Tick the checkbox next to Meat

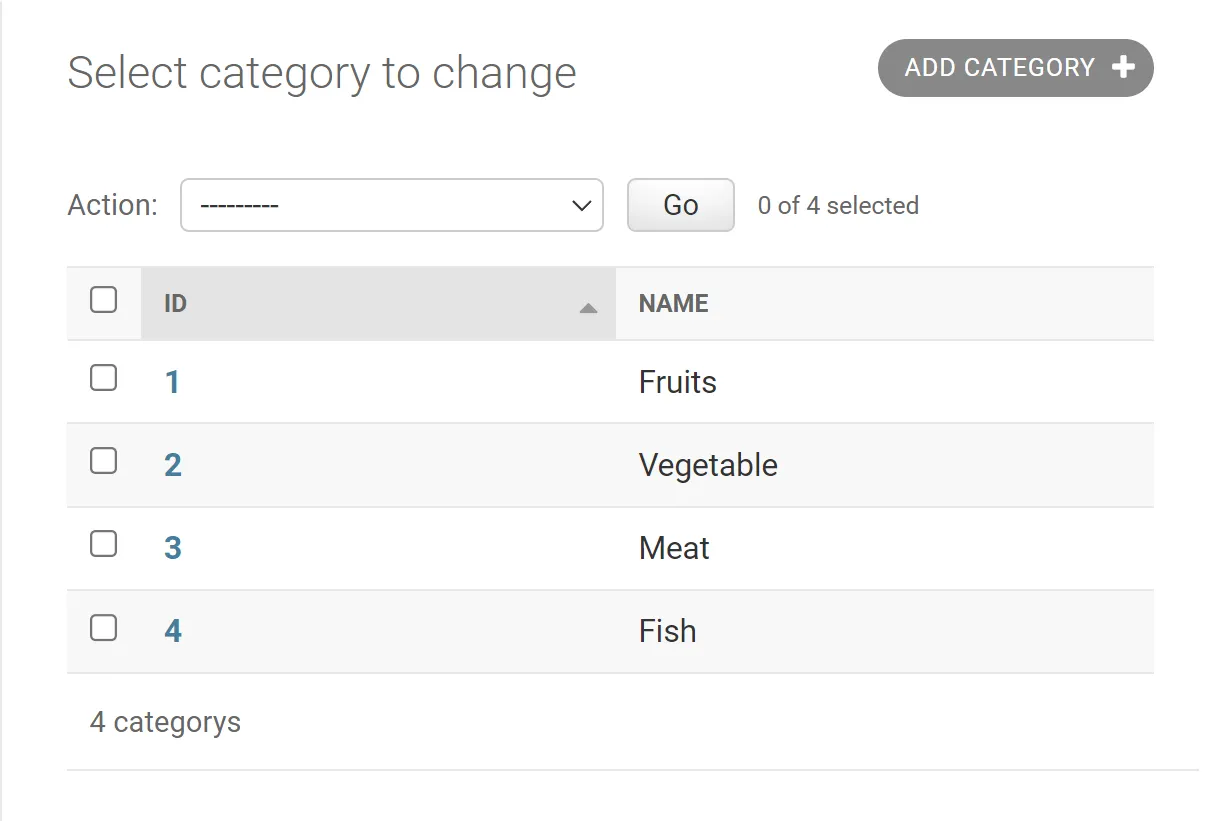click(104, 544)
